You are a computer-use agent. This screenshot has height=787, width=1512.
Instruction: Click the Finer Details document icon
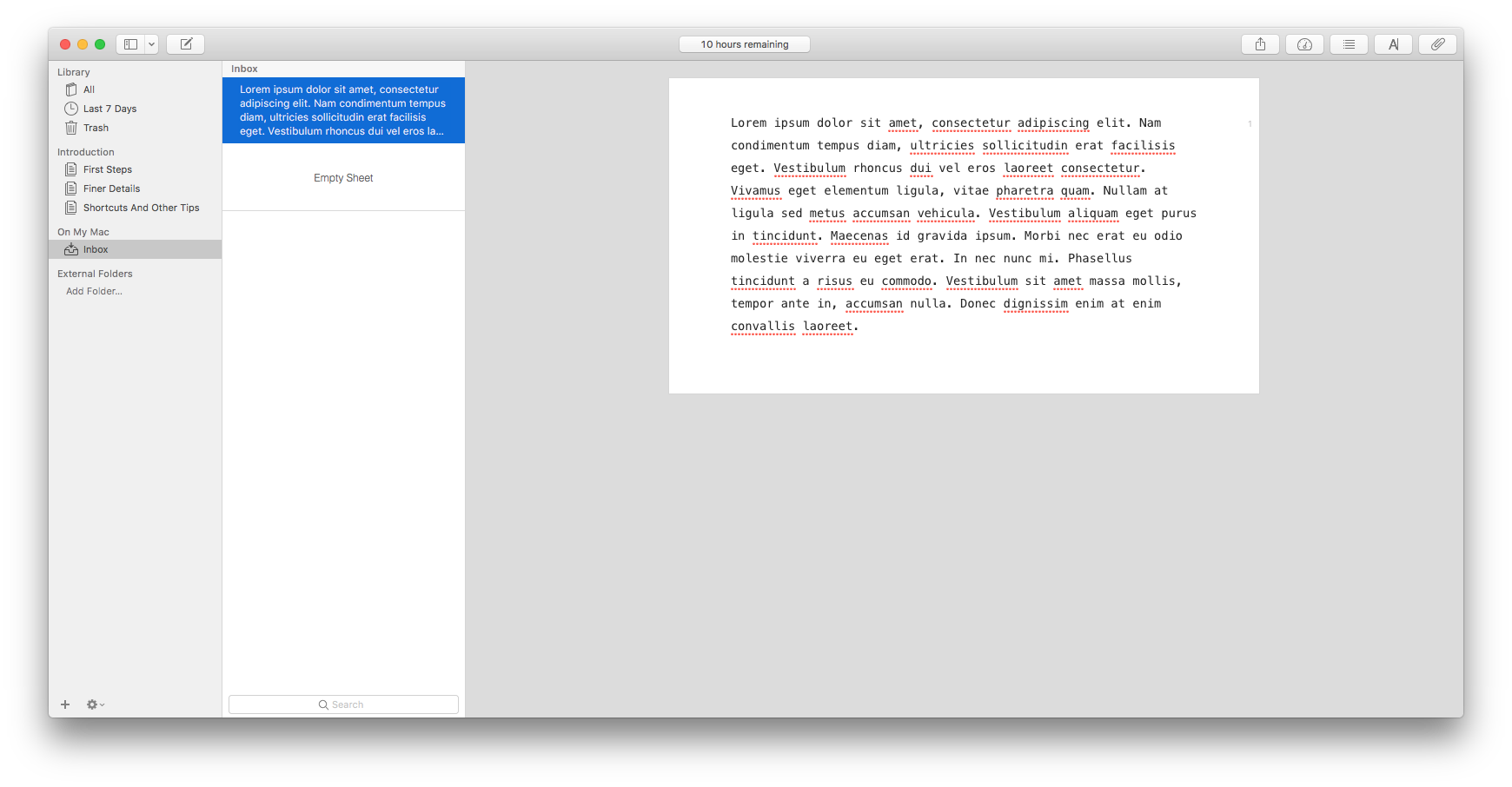[71, 188]
